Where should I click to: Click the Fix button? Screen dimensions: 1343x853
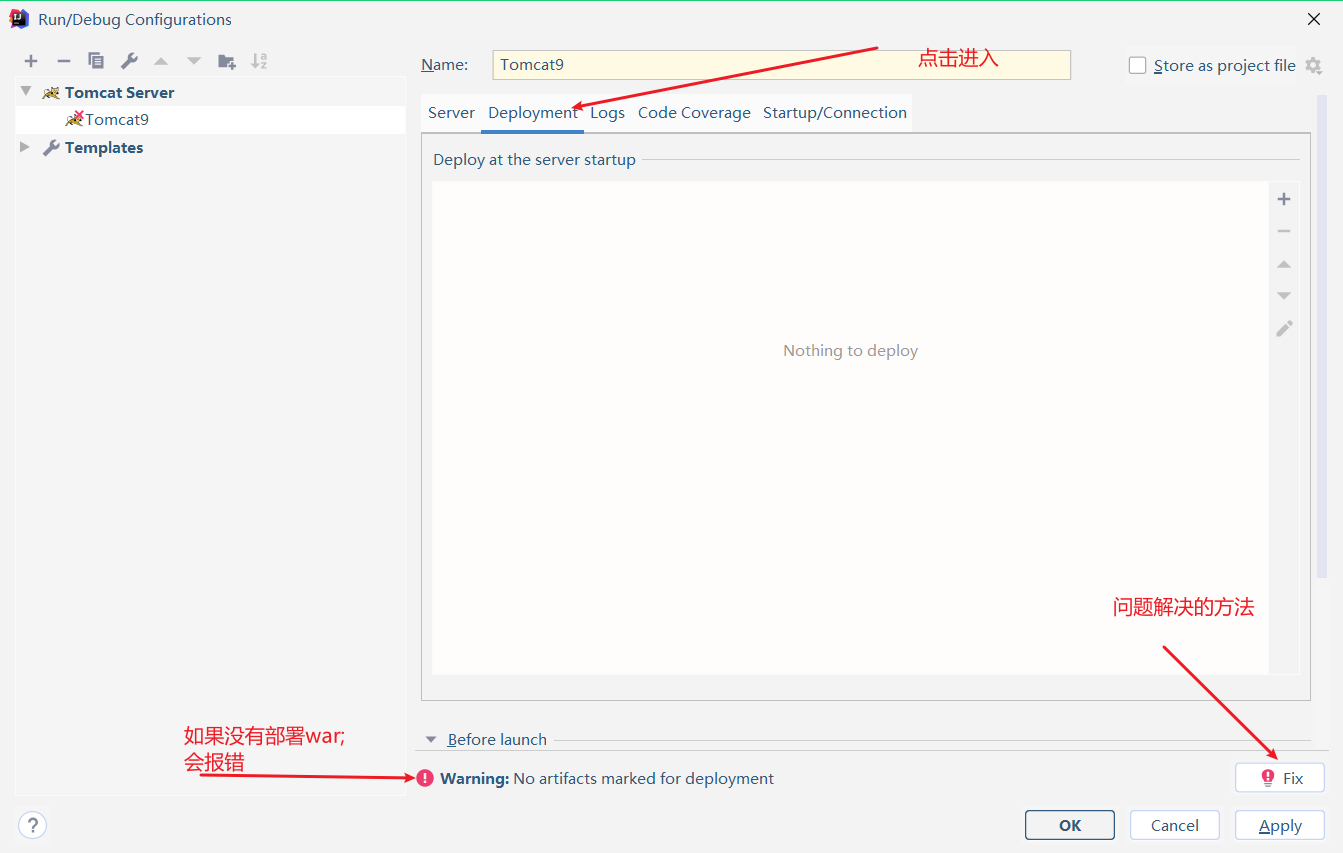coord(1280,778)
